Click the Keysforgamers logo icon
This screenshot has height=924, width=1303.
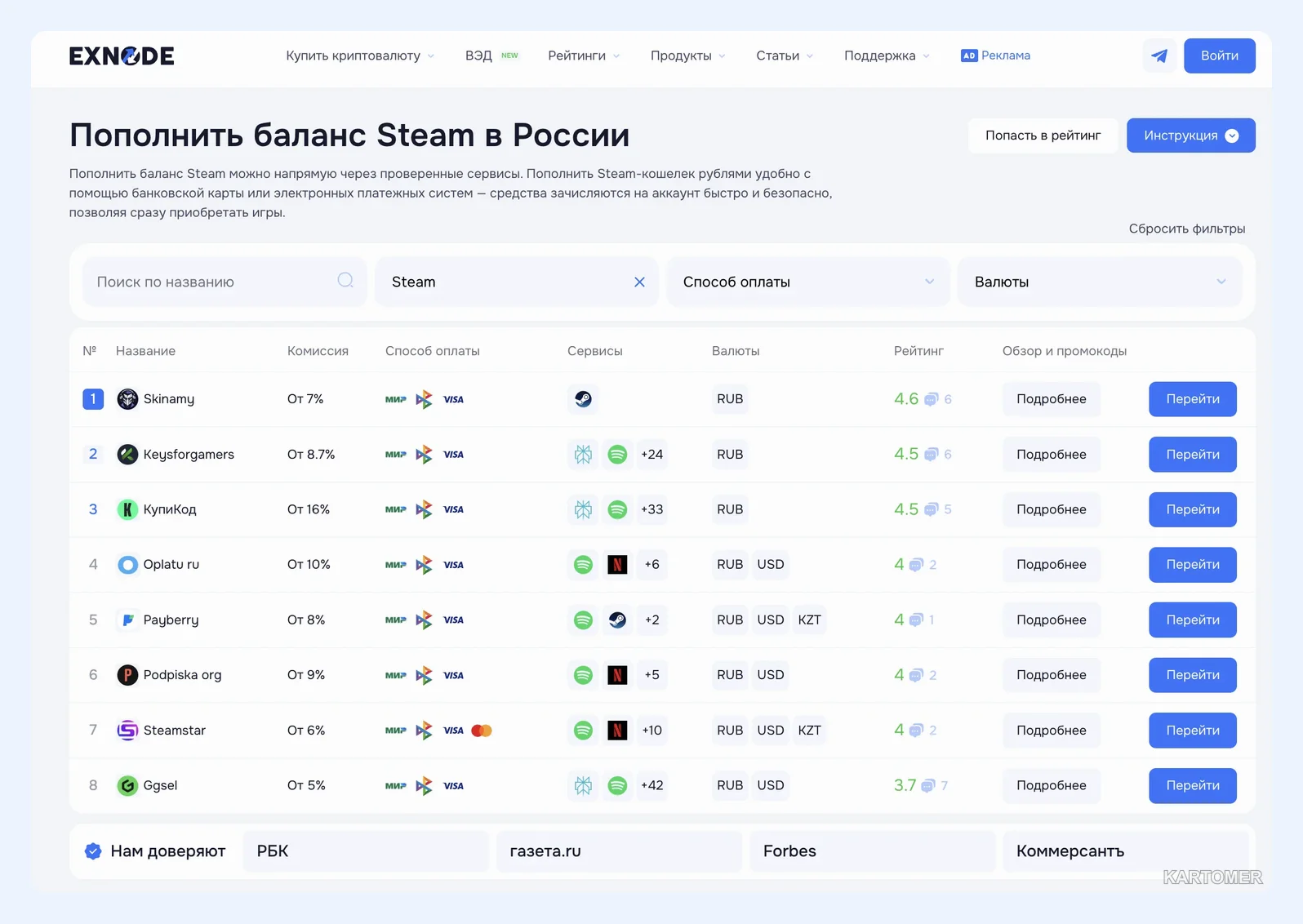click(x=127, y=454)
